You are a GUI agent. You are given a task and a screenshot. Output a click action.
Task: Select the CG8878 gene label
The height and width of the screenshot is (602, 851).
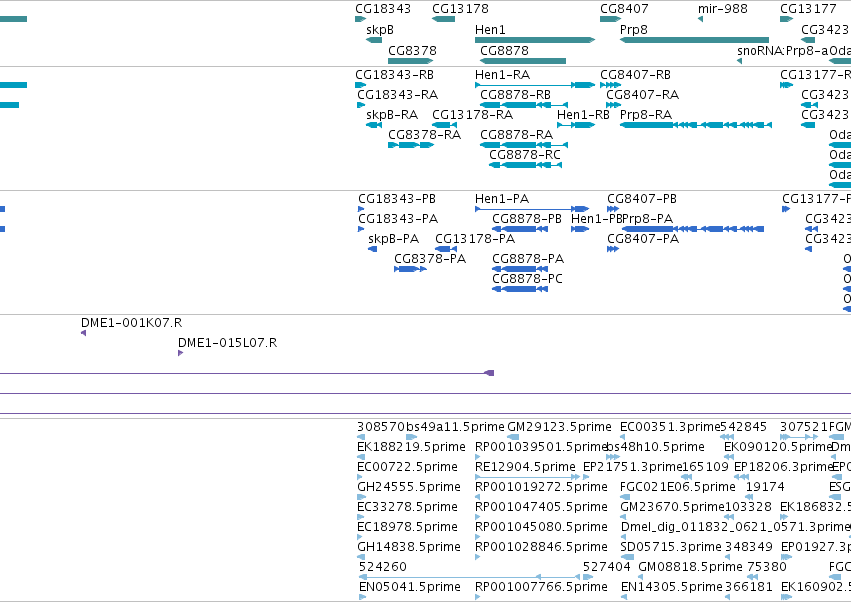coord(504,50)
